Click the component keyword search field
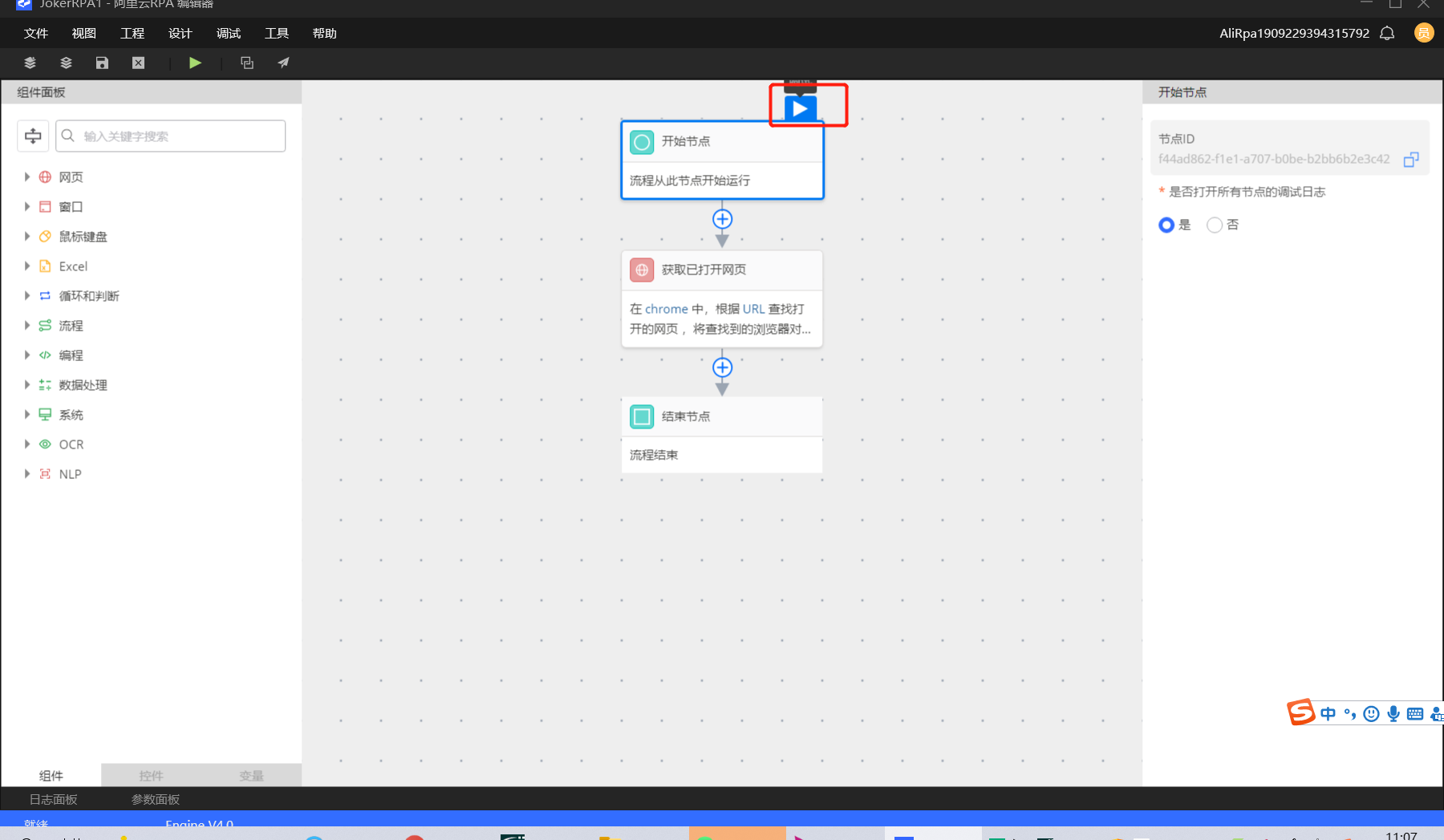 tap(171, 136)
